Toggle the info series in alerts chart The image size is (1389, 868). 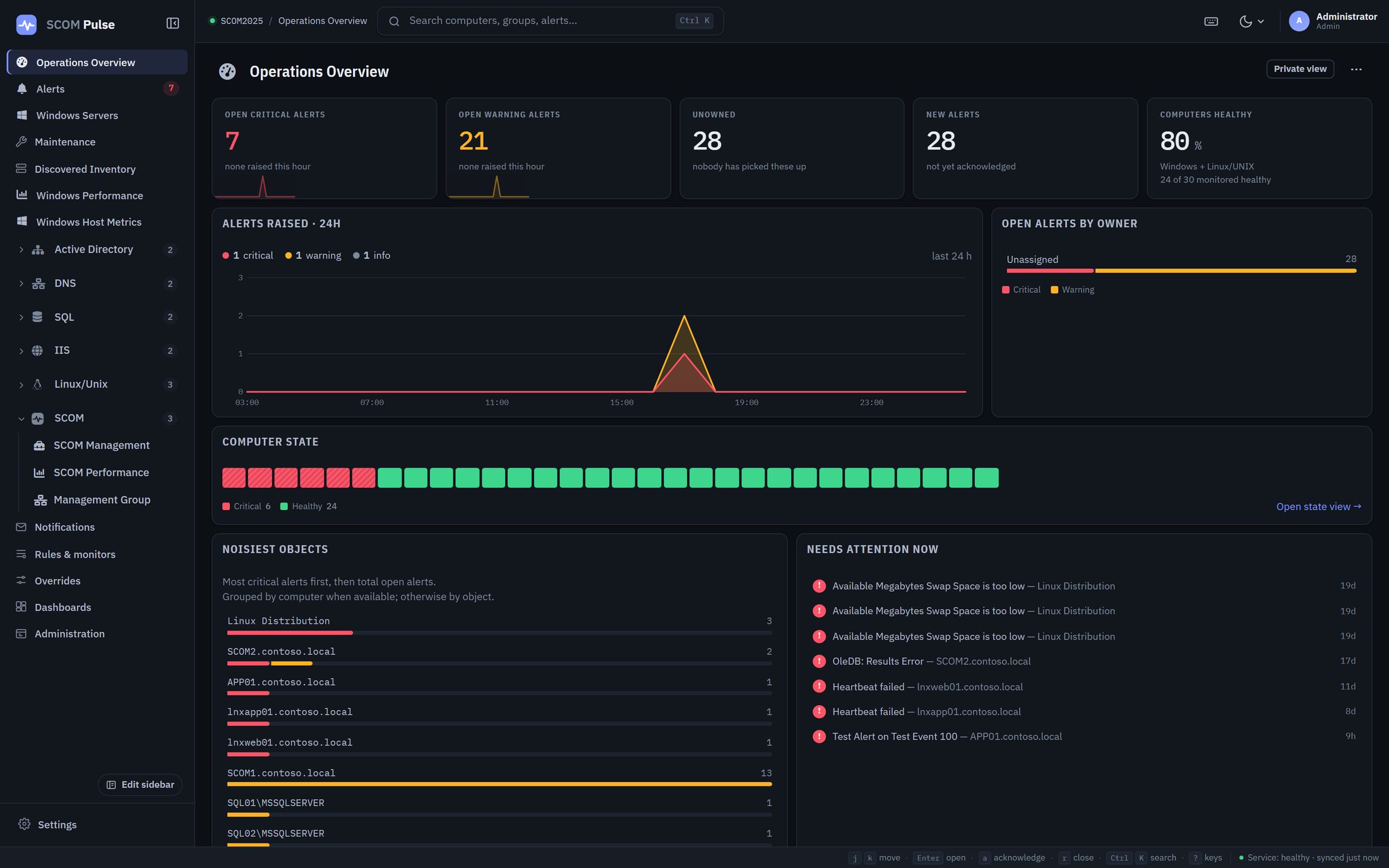(x=372, y=255)
